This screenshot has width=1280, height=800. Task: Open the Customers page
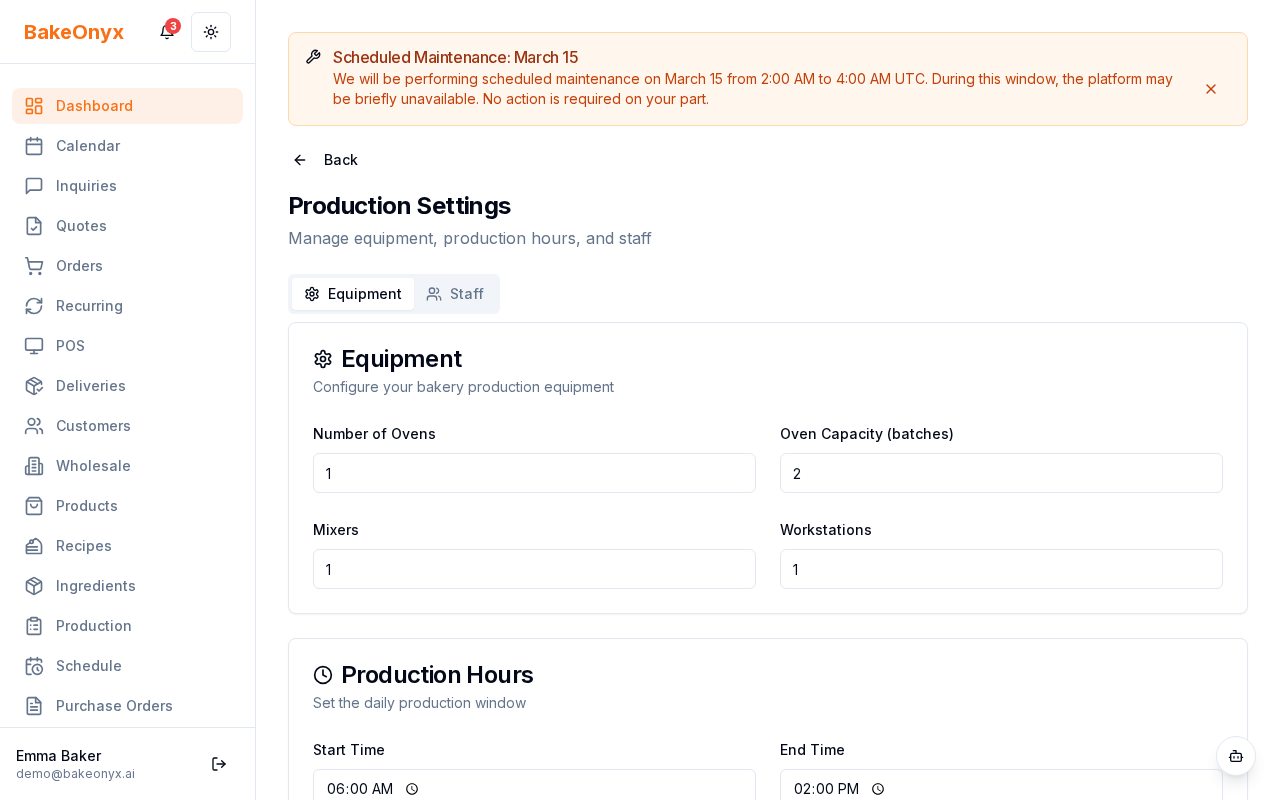(x=93, y=426)
